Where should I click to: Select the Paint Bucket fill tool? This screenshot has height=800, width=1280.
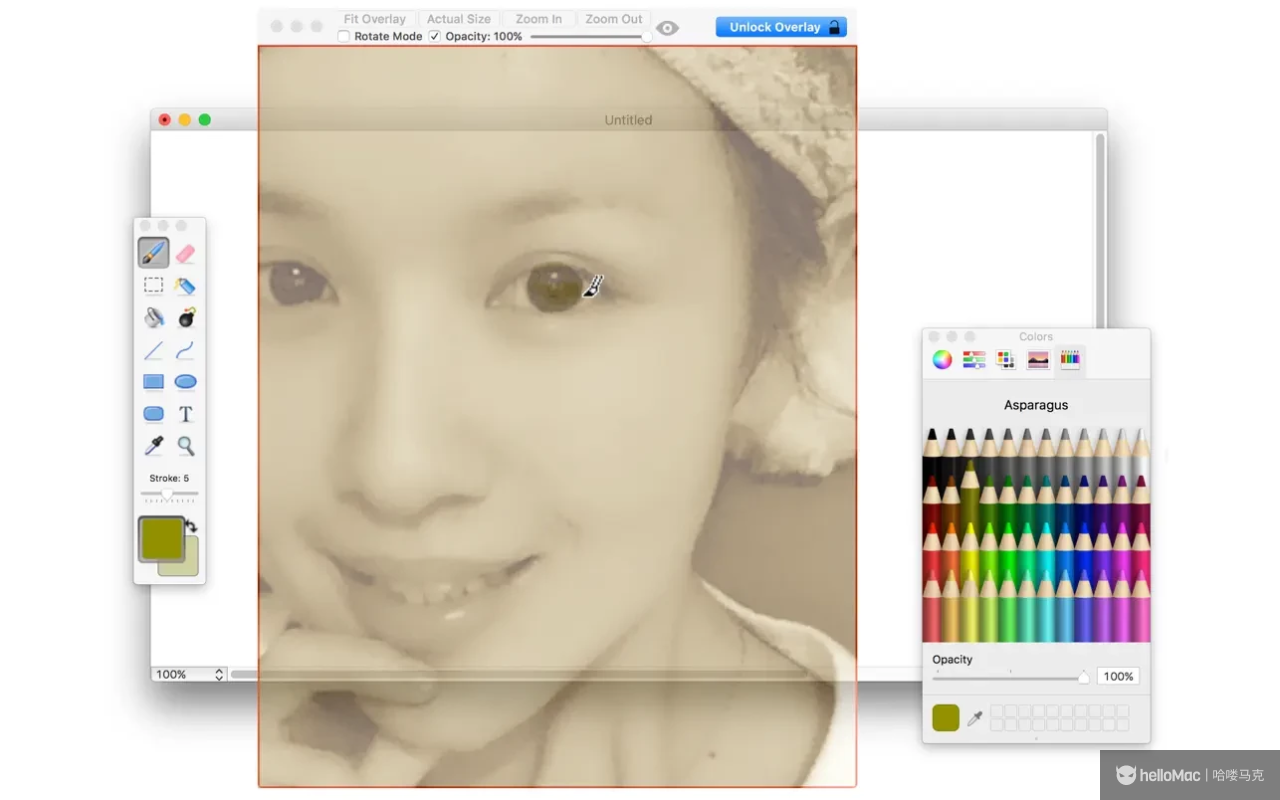click(153, 317)
